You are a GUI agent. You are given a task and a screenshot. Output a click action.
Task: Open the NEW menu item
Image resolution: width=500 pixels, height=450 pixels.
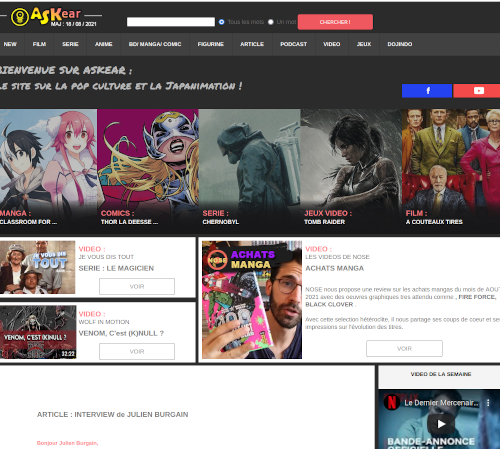10,44
